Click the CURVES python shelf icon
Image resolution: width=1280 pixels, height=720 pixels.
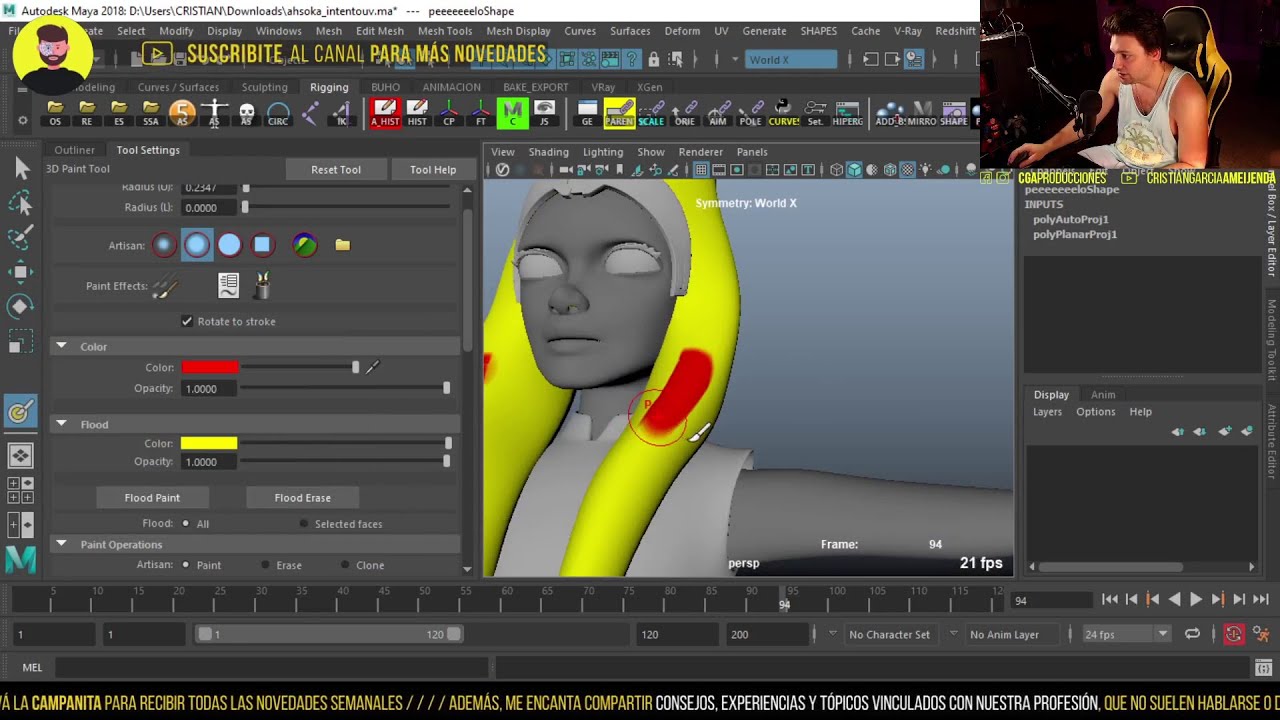[x=784, y=113]
